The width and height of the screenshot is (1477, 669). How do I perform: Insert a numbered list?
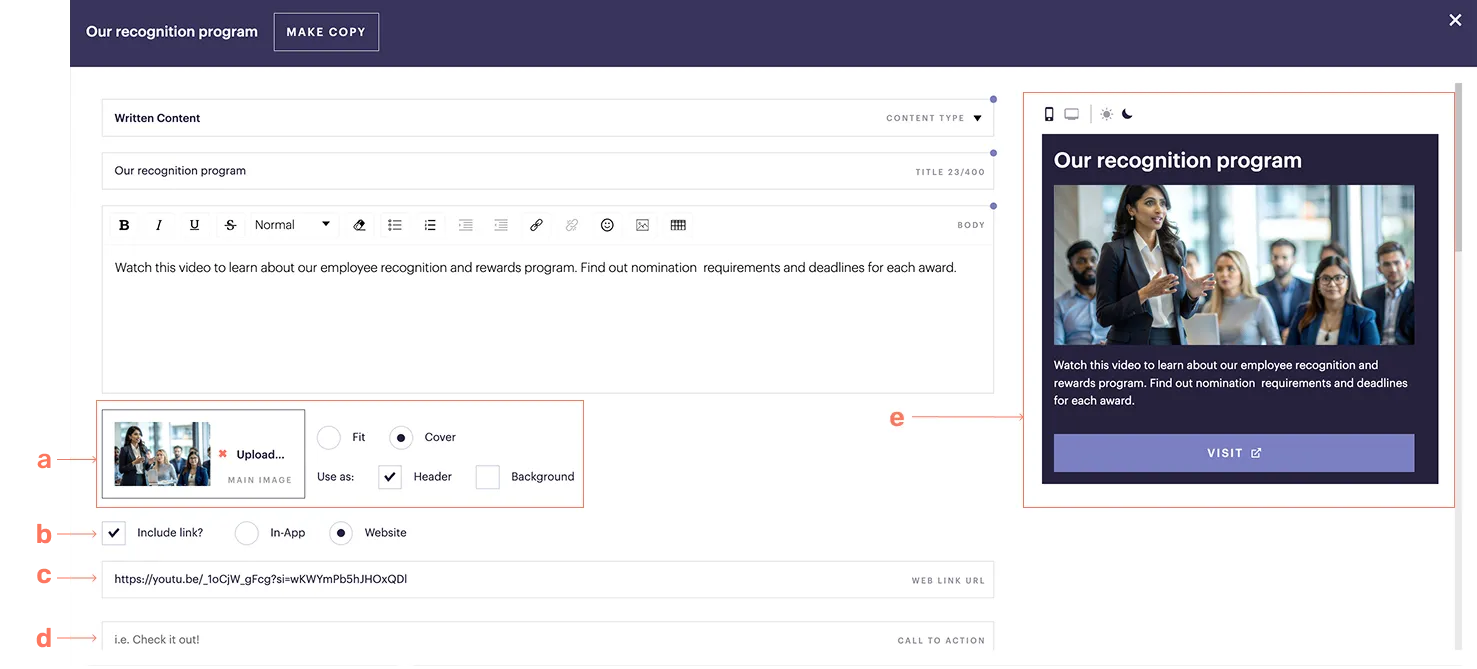click(x=430, y=225)
